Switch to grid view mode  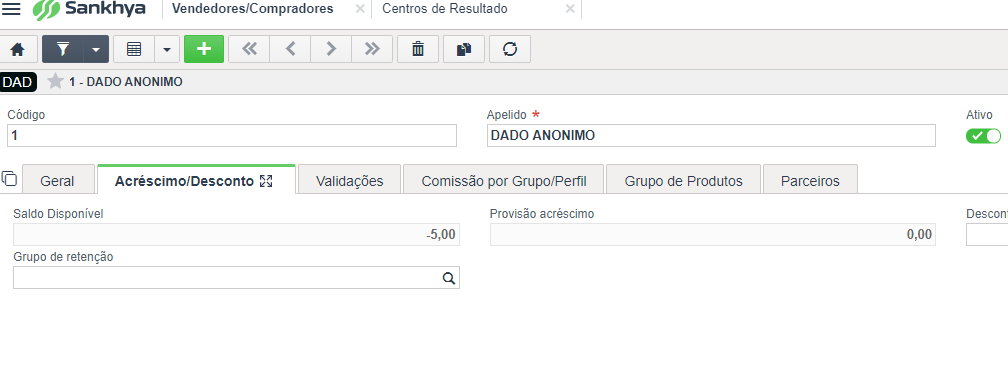[x=134, y=50]
